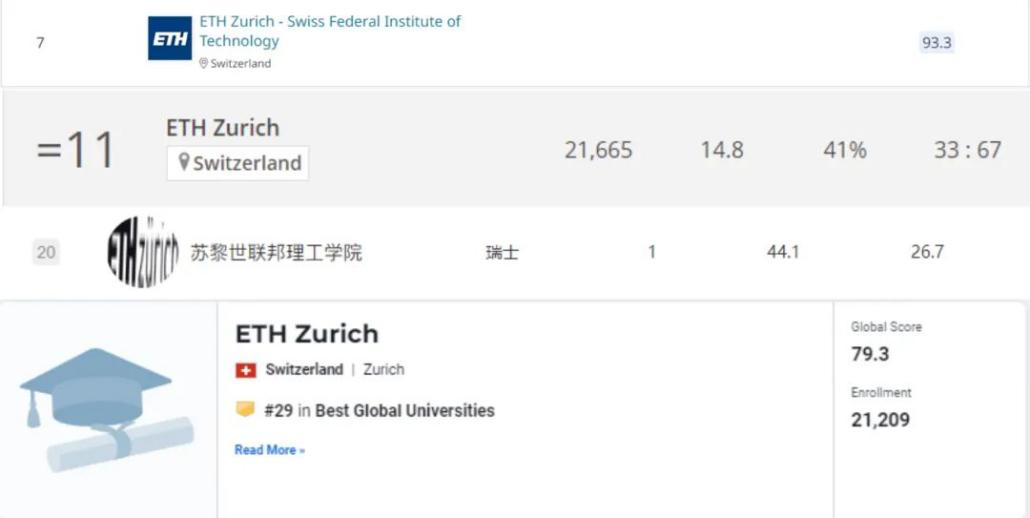Click the ETH Zurich heading in the bottom card
This screenshot has width=1030, height=518.
point(306,333)
